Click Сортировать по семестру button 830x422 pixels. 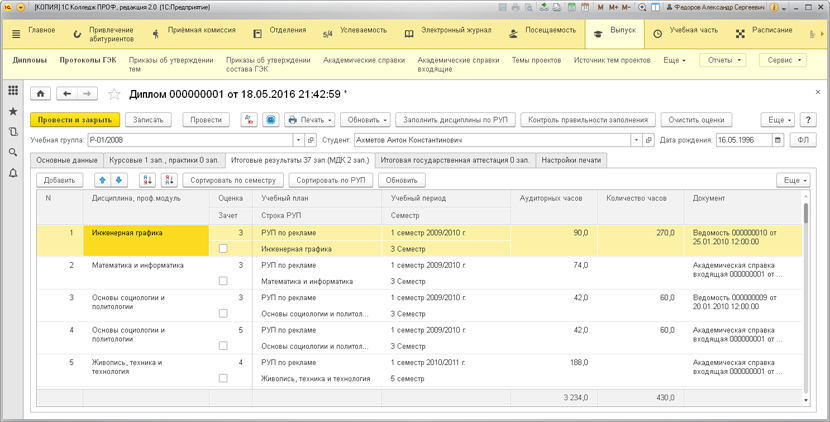233,180
